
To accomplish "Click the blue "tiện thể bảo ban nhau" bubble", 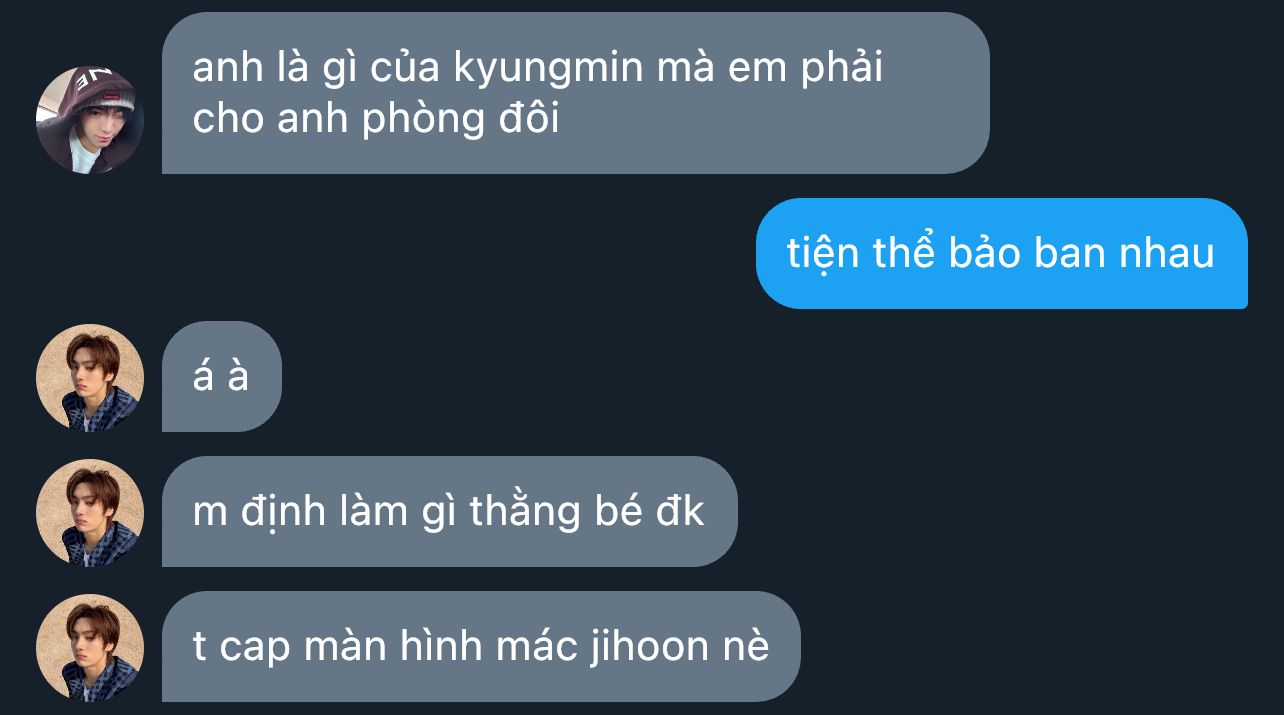I will pyautogui.click(x=1001, y=253).
